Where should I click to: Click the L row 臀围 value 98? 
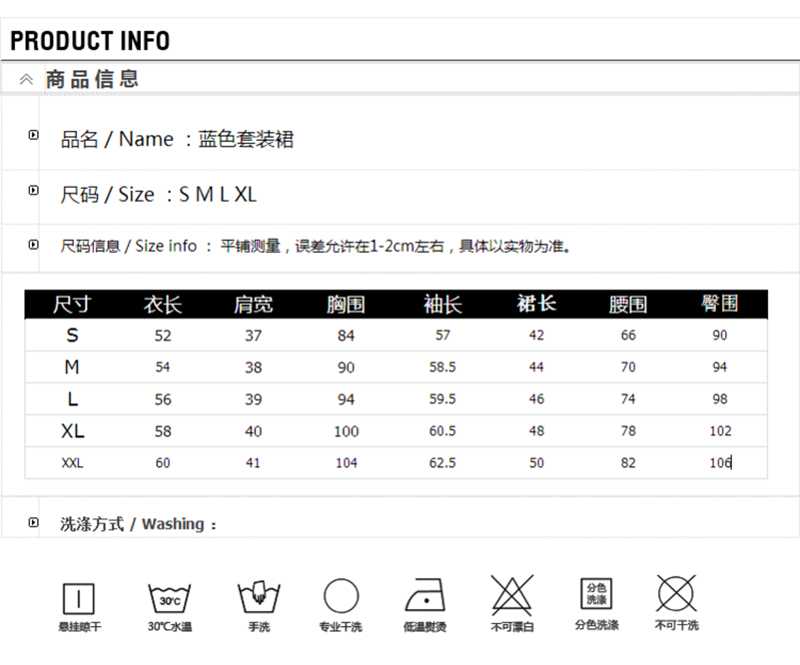720,399
